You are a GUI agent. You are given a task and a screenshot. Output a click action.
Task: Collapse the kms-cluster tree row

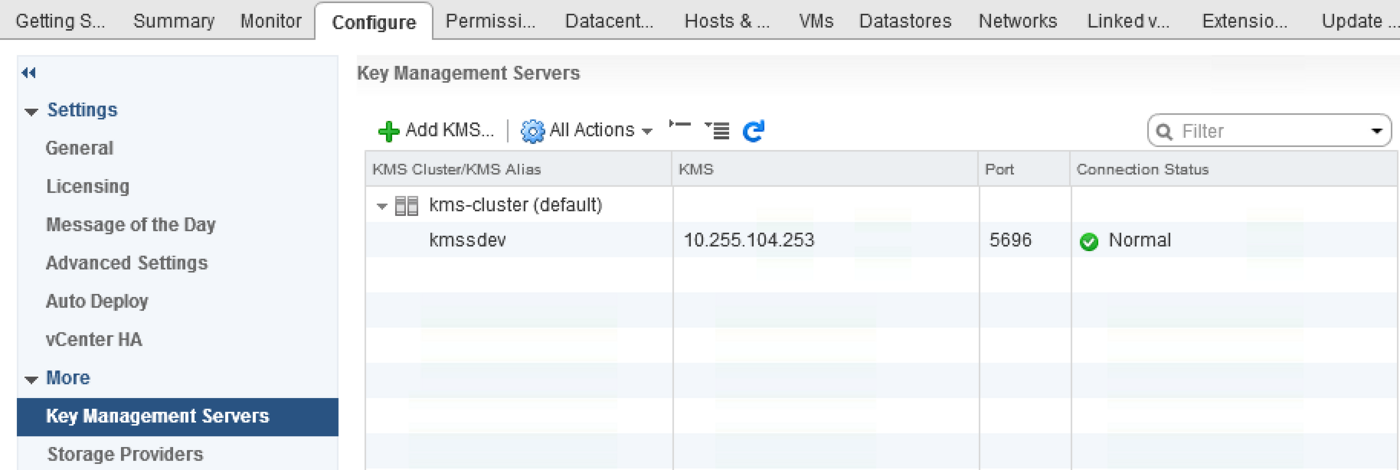[x=382, y=207]
